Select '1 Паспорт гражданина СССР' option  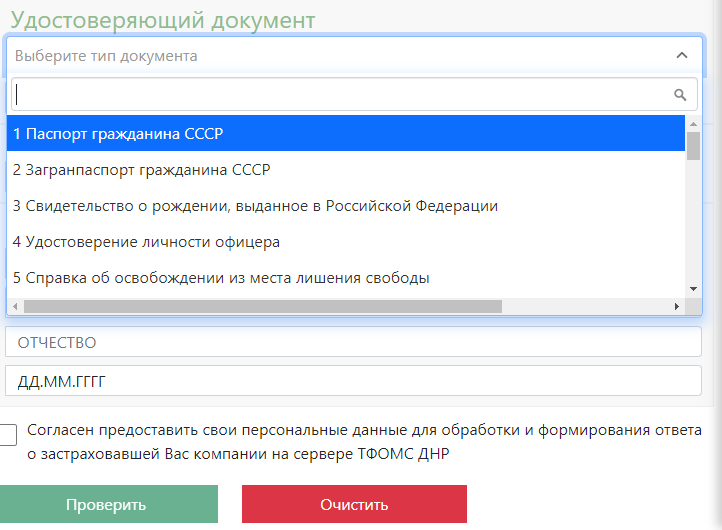pos(346,134)
